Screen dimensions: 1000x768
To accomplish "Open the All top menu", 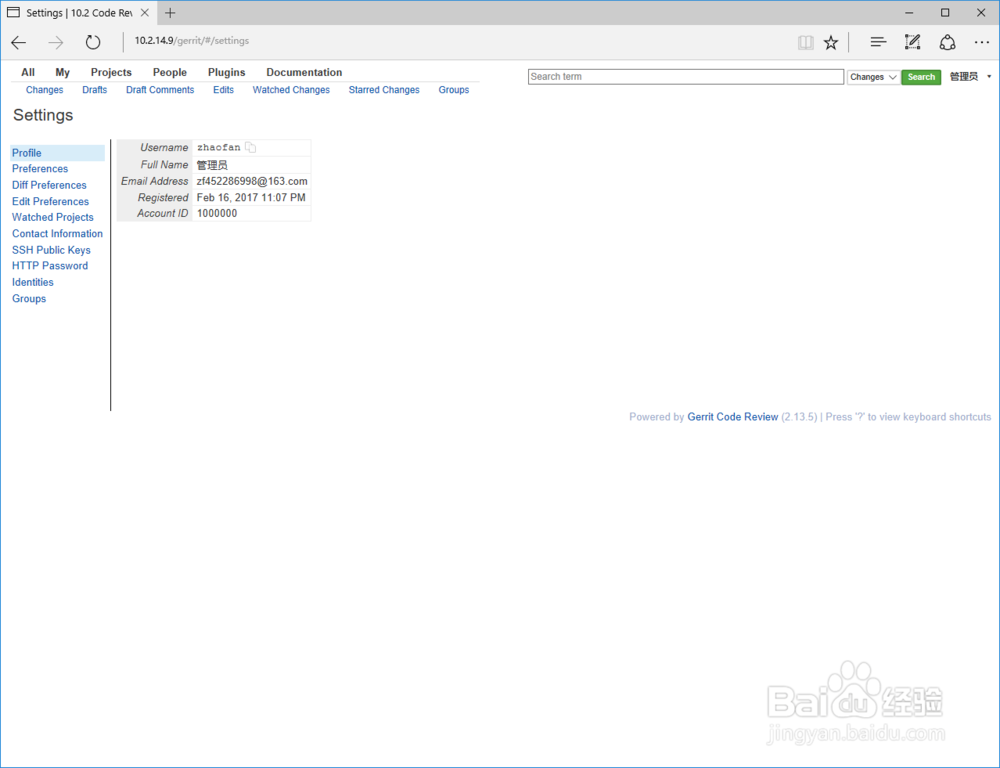I will pyautogui.click(x=28, y=72).
